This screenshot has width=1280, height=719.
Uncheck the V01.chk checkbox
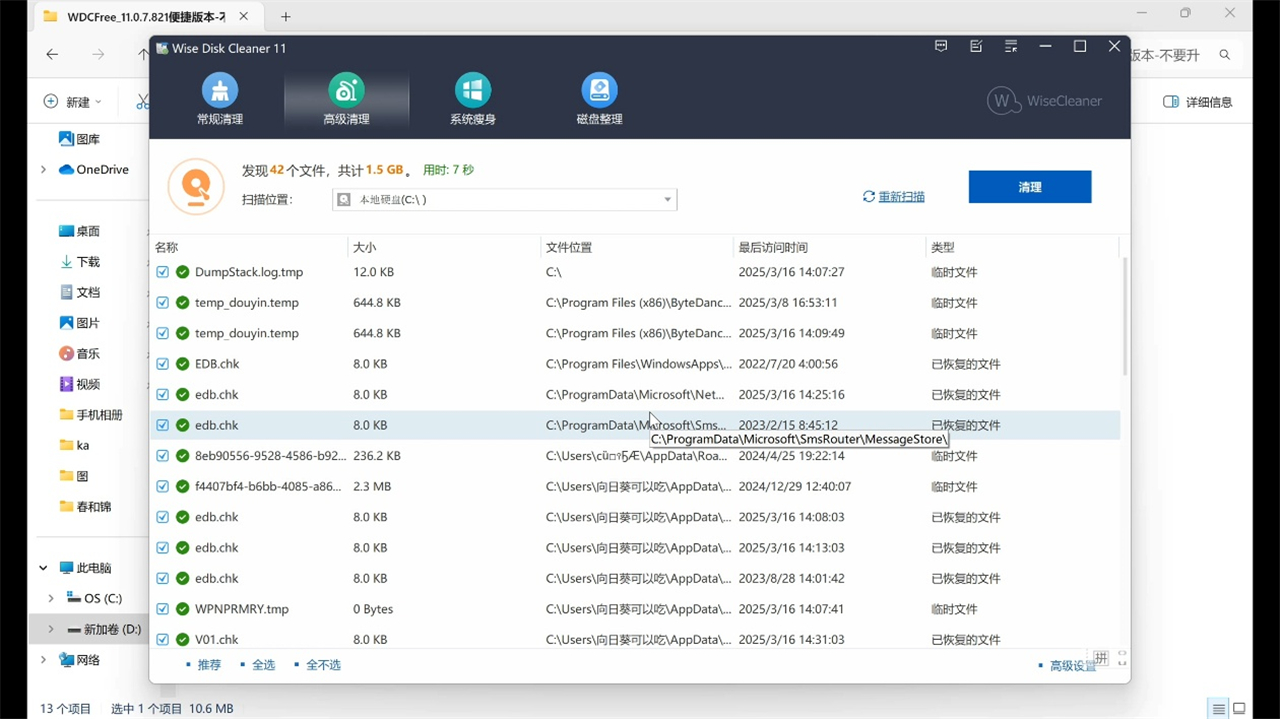point(163,640)
